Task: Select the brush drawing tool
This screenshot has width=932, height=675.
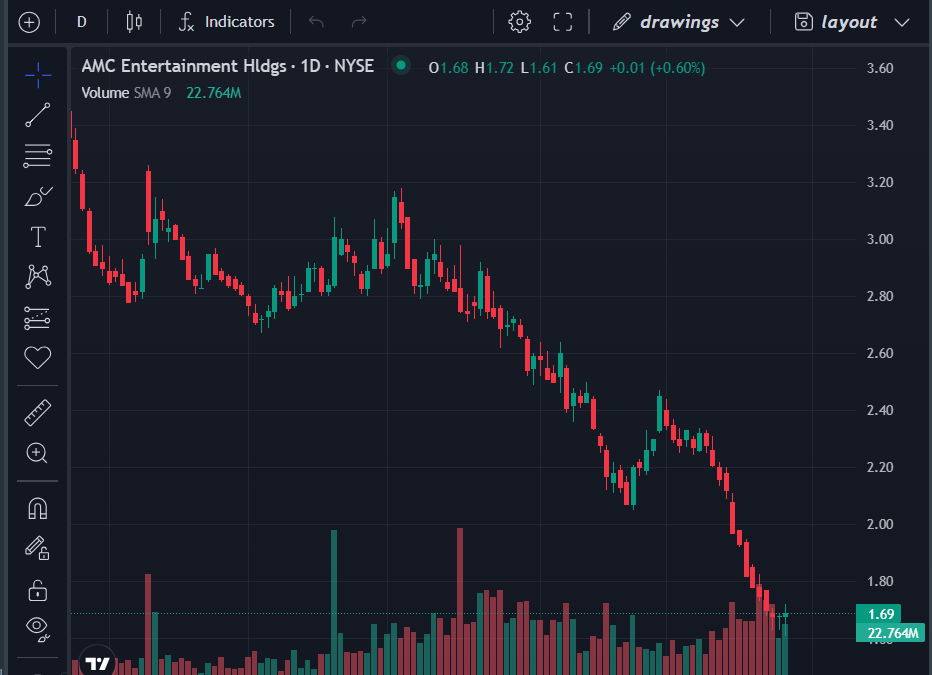Action: point(38,196)
